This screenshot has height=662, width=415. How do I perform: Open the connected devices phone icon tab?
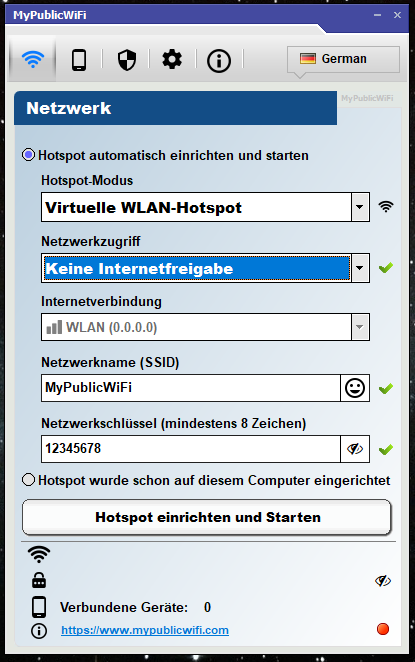pos(79,60)
